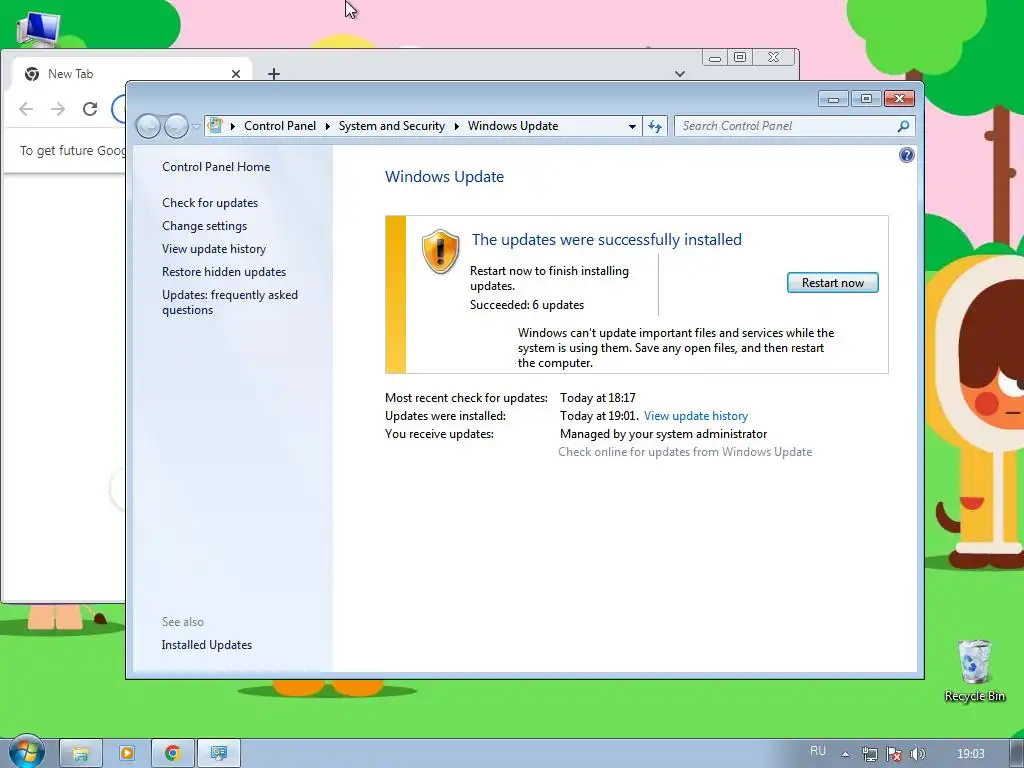
Task: Click Chrome's forward arrow
Action: click(x=58, y=109)
